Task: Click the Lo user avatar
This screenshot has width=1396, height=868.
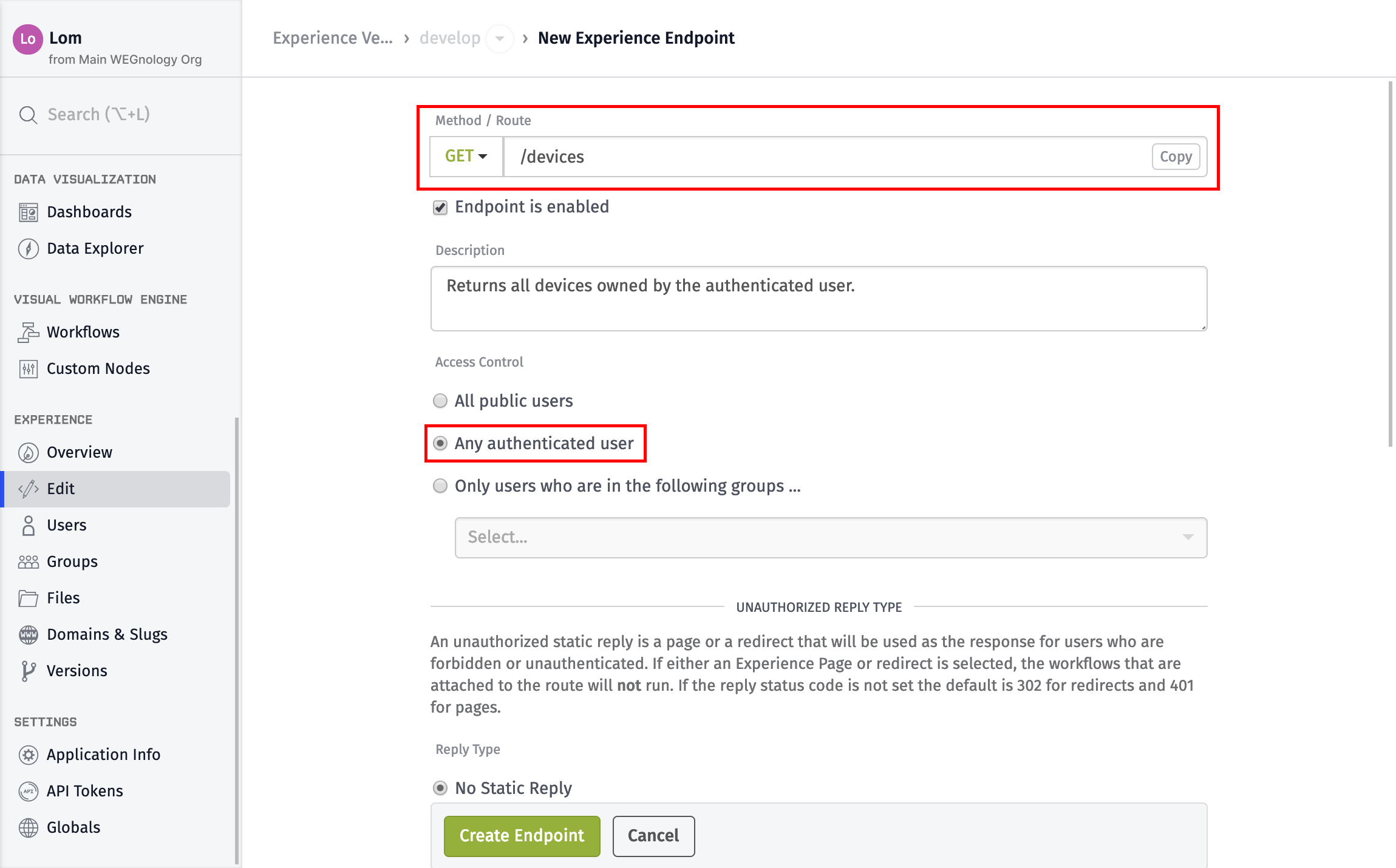Action: 28,39
